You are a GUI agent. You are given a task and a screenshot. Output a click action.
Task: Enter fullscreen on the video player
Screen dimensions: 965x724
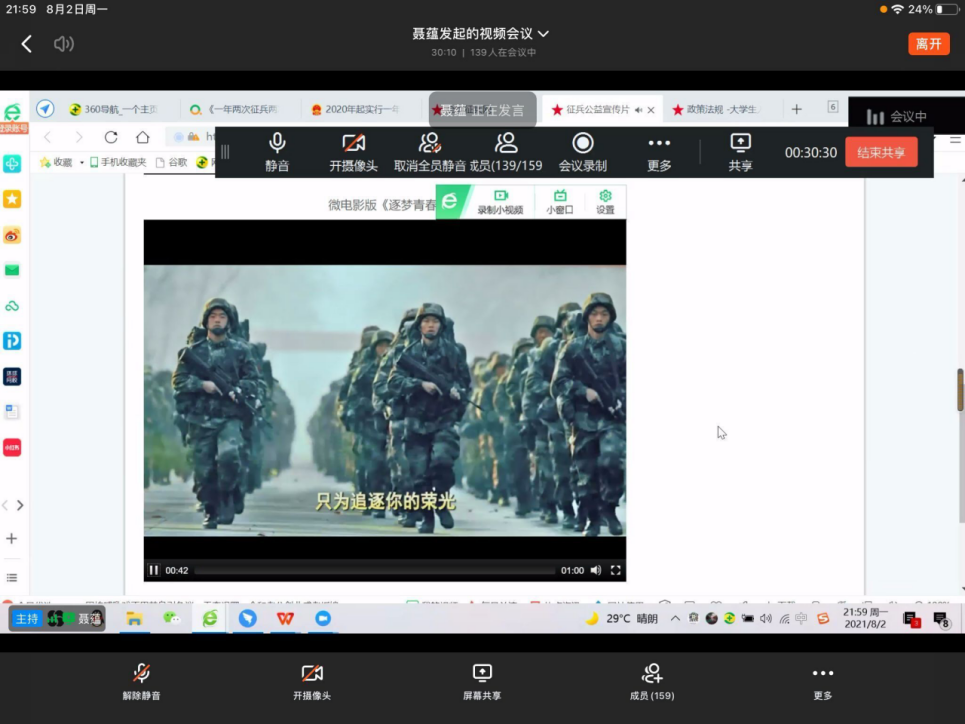[616, 570]
